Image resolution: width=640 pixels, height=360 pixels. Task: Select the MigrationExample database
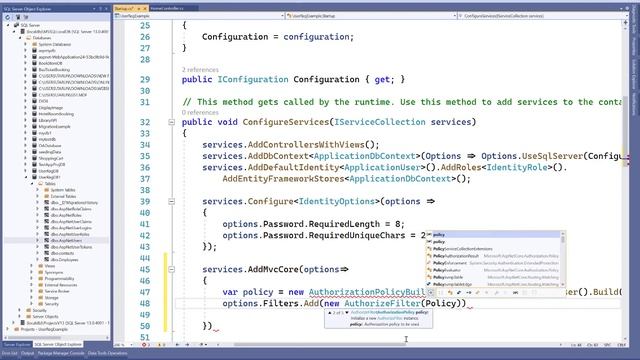tap(54, 127)
